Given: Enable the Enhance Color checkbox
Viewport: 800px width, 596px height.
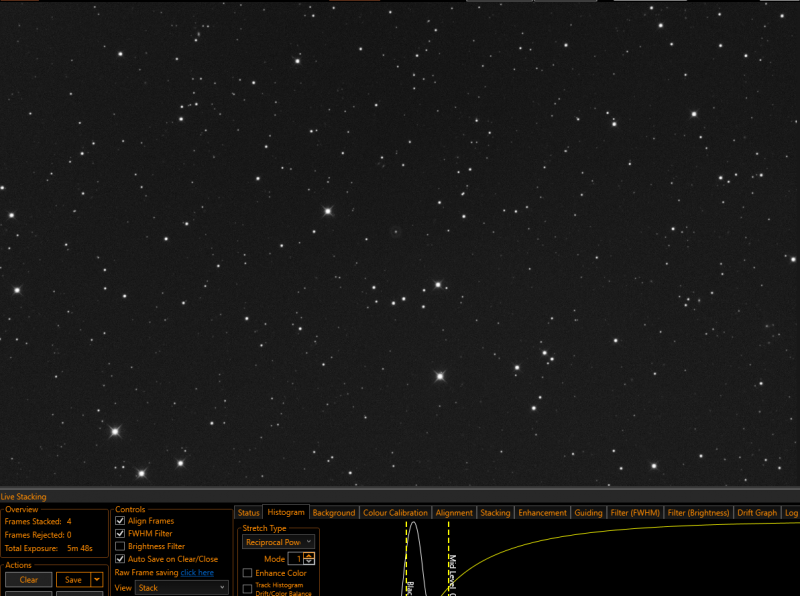Looking at the screenshot, I should pos(247,573).
